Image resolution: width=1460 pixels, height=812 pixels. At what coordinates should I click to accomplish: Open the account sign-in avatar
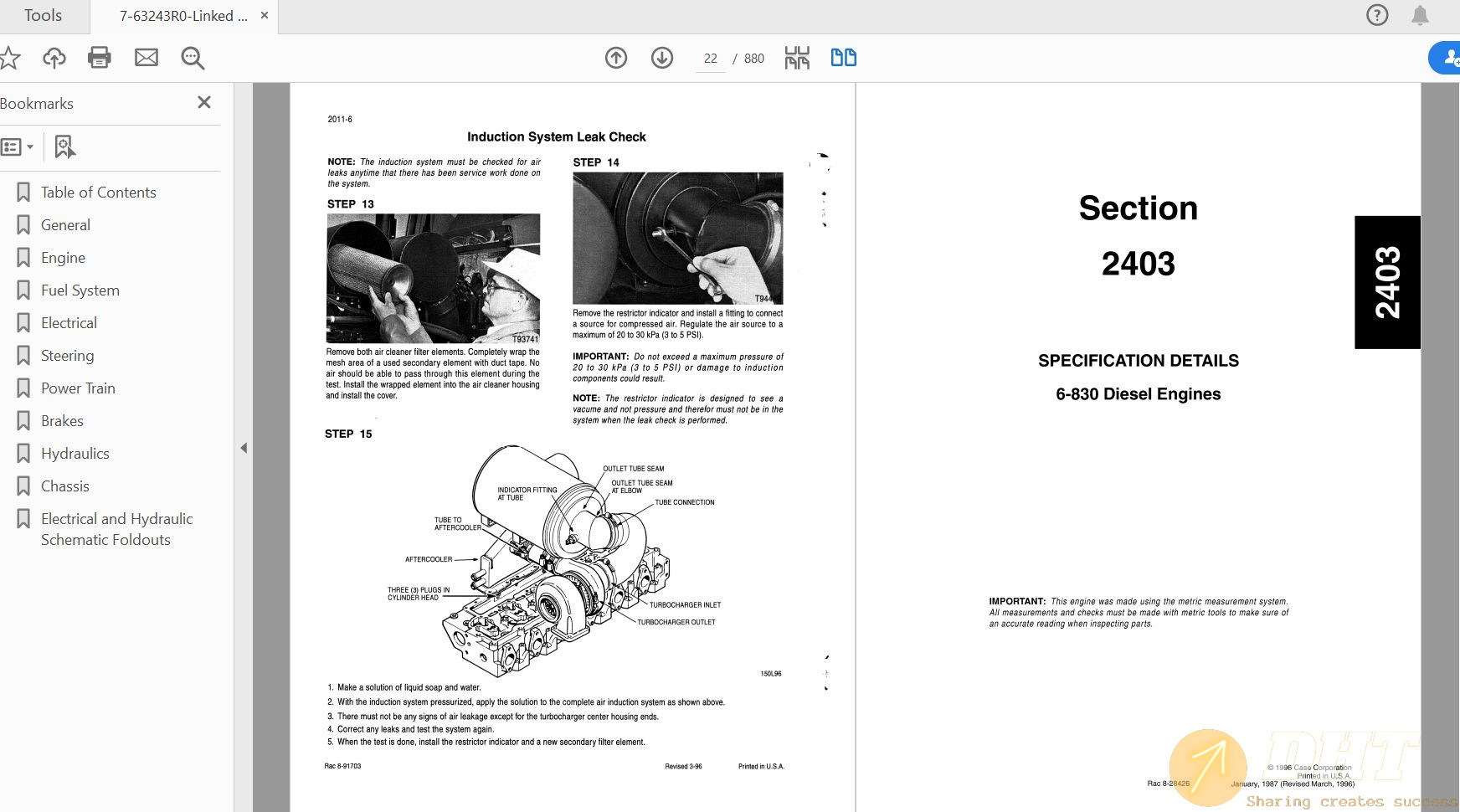tap(1449, 58)
